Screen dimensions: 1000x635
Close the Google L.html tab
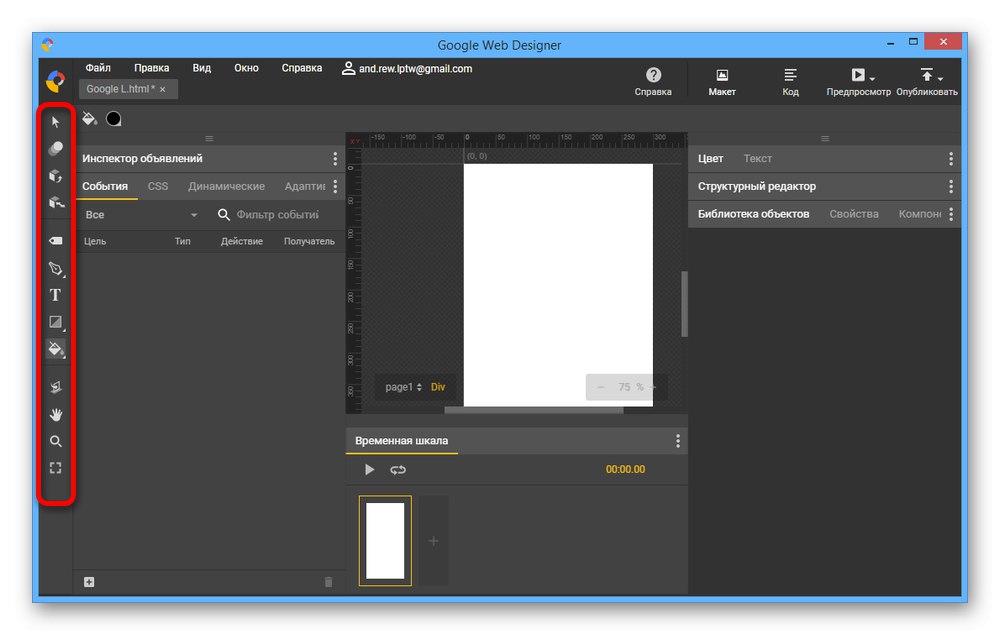[x=163, y=89]
